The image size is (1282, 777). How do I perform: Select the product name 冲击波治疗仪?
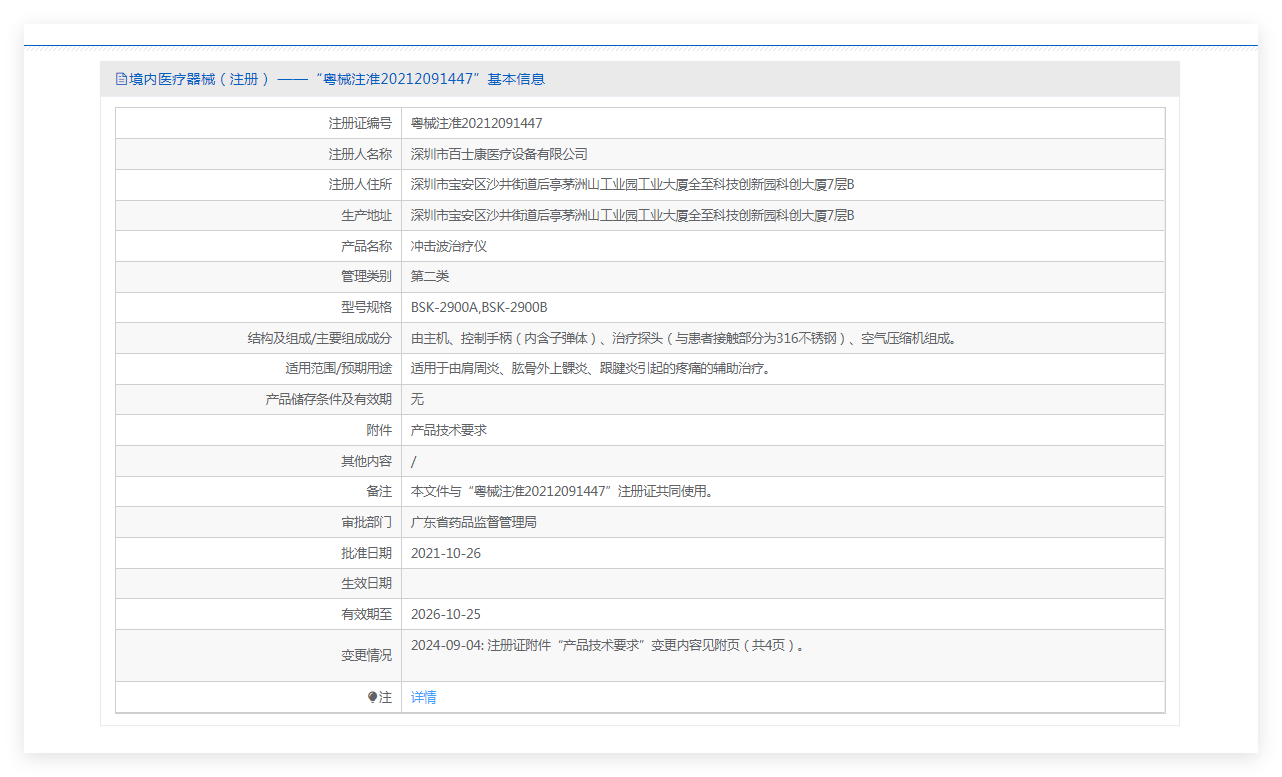(x=449, y=246)
